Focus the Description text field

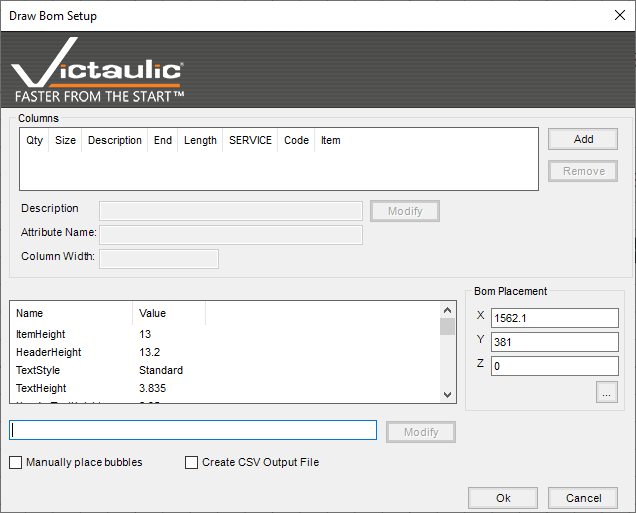[231, 211]
